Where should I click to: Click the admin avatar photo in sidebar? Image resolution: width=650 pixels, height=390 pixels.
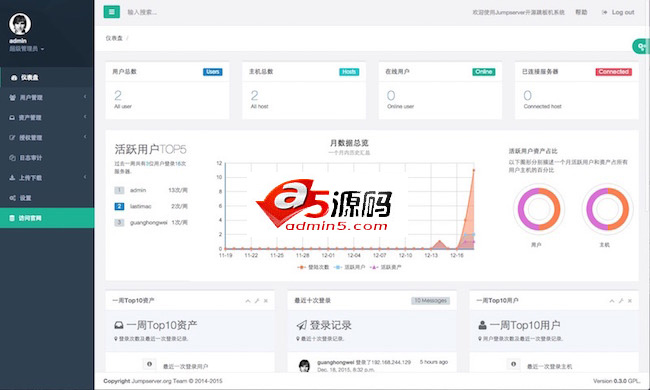pyautogui.click(x=19, y=24)
